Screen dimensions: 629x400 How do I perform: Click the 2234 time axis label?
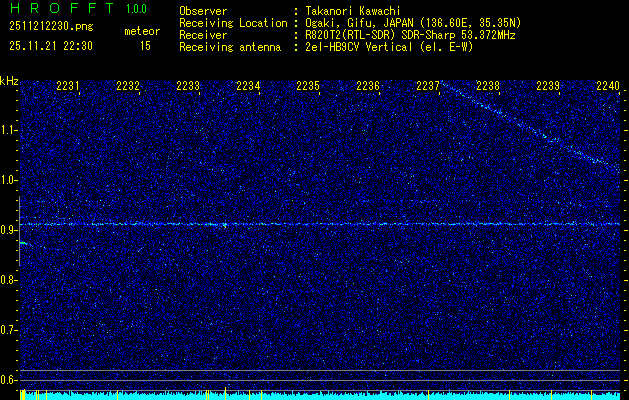point(248,86)
